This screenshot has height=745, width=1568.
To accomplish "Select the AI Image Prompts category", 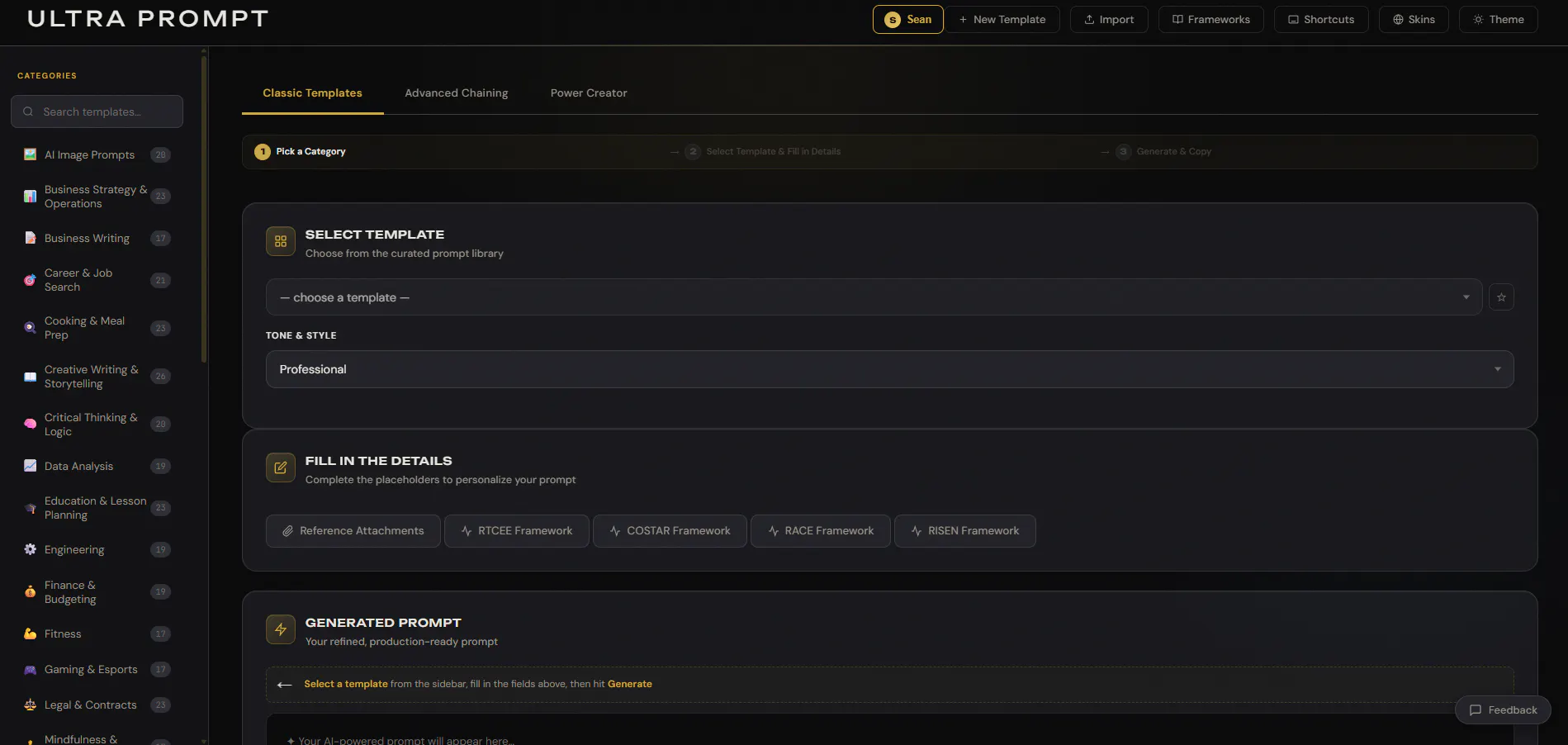I will [x=97, y=154].
